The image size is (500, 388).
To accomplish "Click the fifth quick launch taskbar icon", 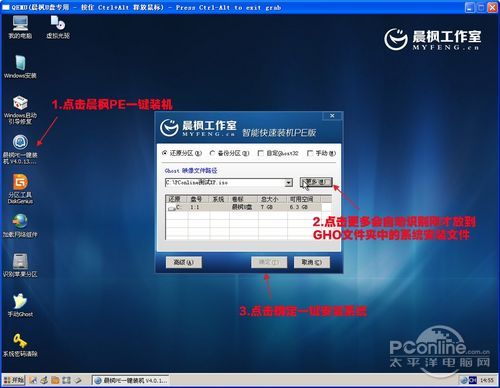I will point(77,380).
